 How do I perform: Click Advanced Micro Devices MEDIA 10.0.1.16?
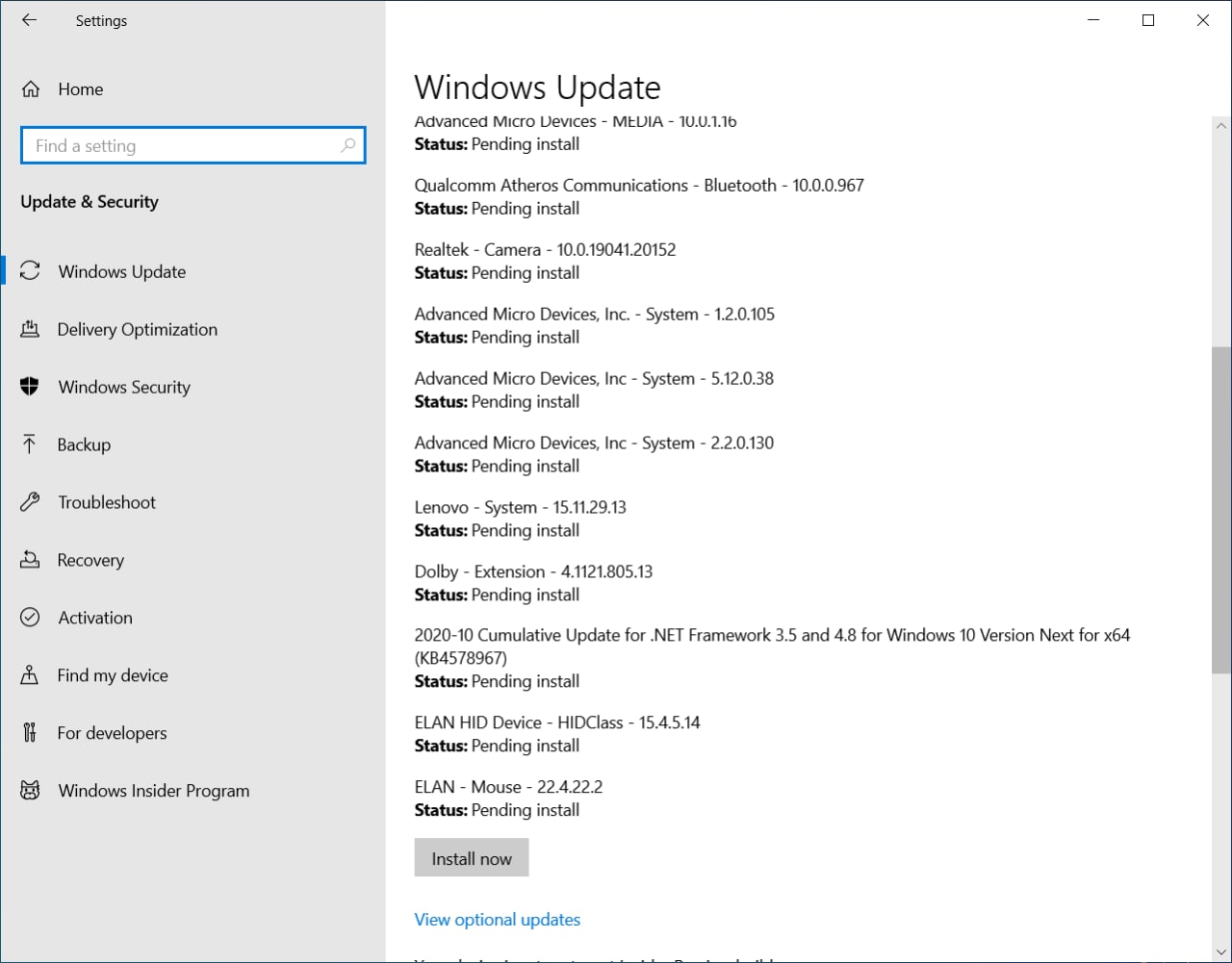576,122
